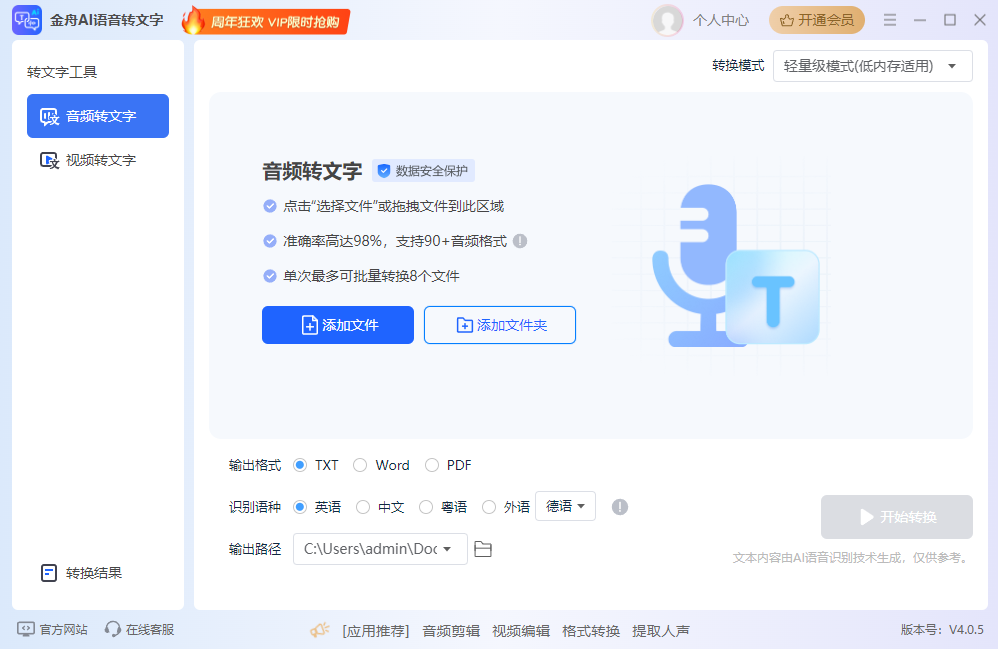Viewport: 998px width, 649px height.
Task: Open the 官方网站 link
Action: click(53, 630)
